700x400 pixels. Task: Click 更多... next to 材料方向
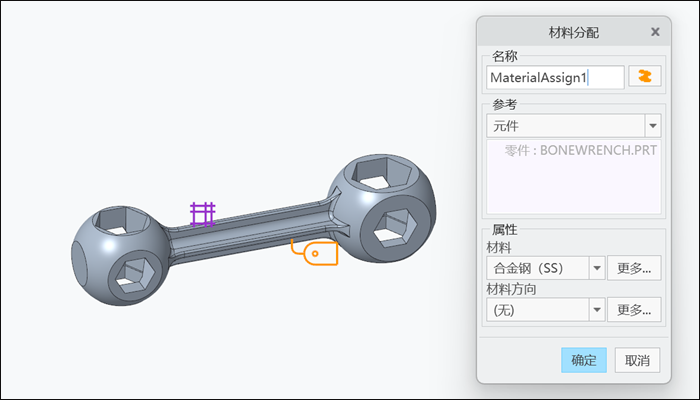(x=634, y=310)
